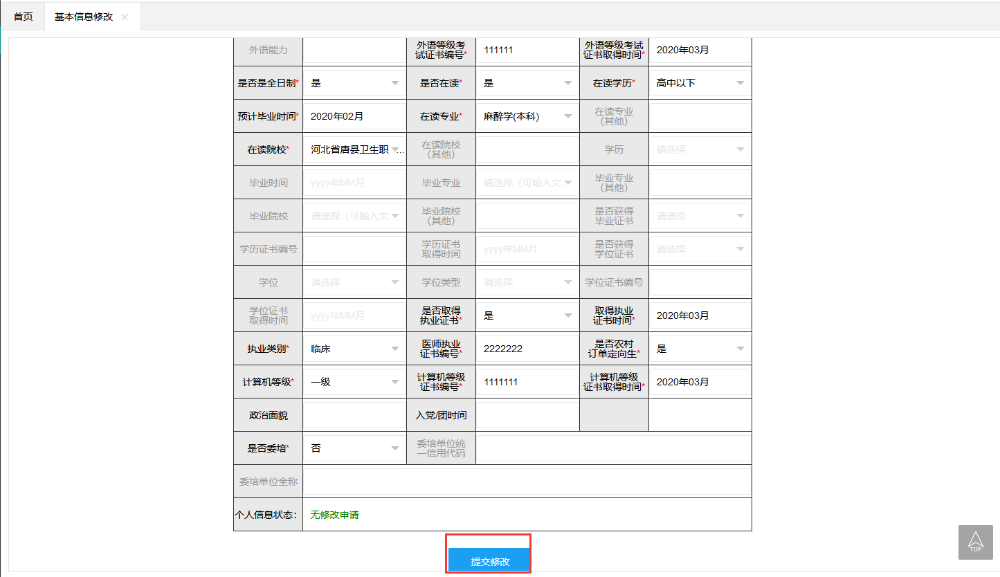Screen dimensions: 1000x577
Task: Click the scroll-to-top TOP icon
Action: point(976,542)
